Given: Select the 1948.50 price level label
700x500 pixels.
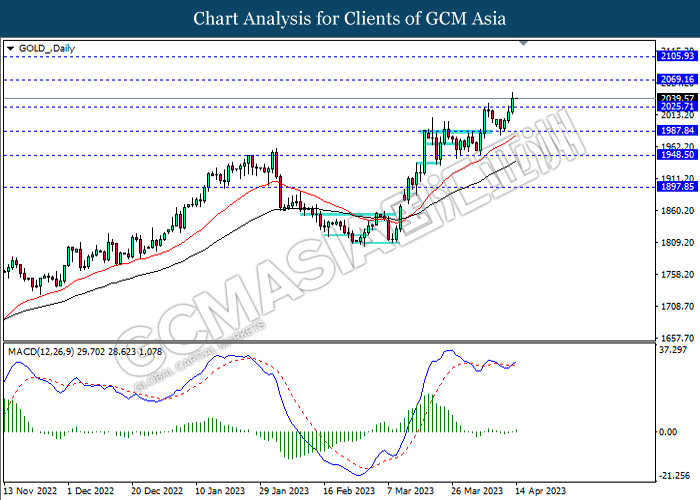Looking at the screenshot, I should [x=677, y=154].
